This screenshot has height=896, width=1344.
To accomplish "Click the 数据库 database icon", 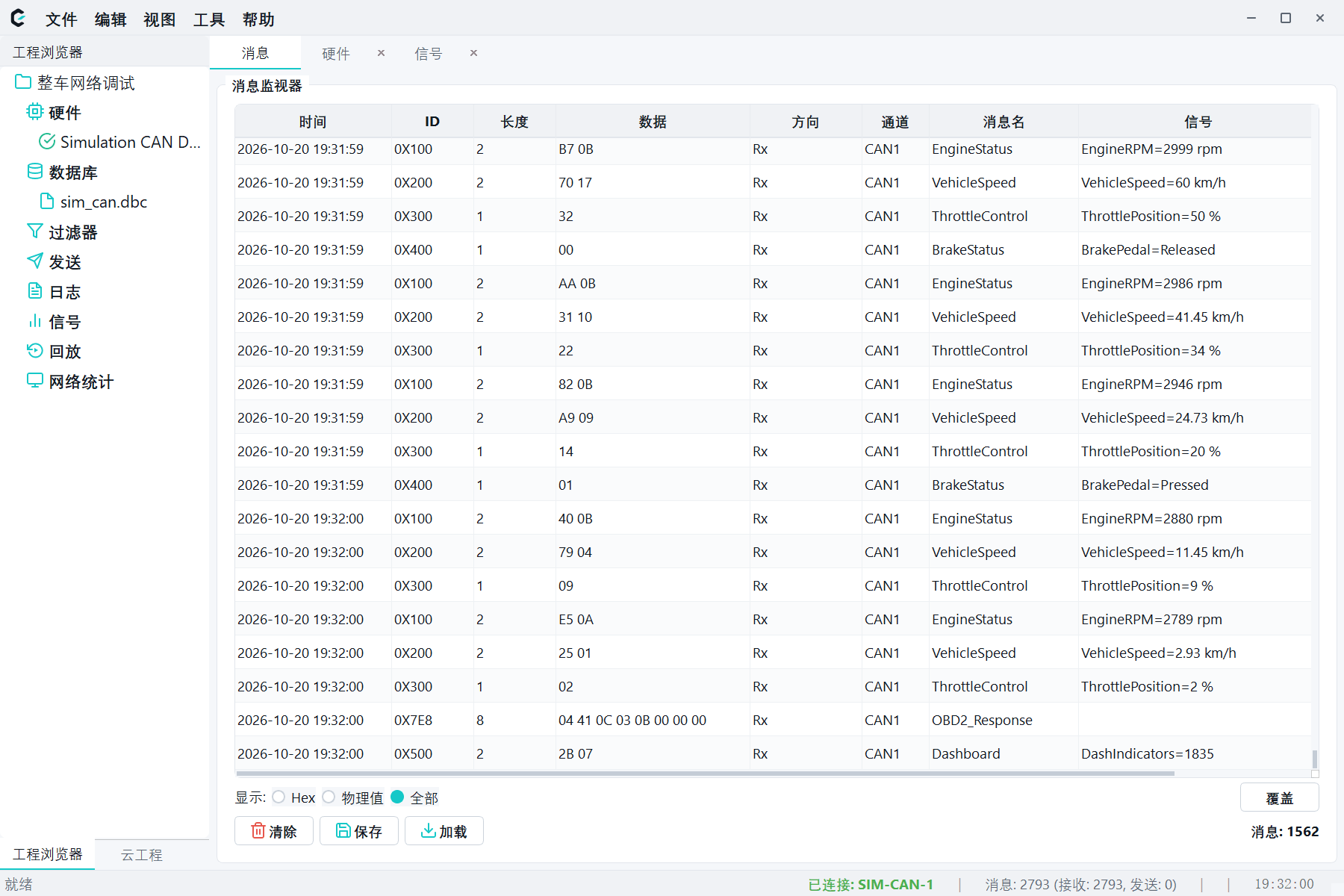I will pyautogui.click(x=35, y=171).
